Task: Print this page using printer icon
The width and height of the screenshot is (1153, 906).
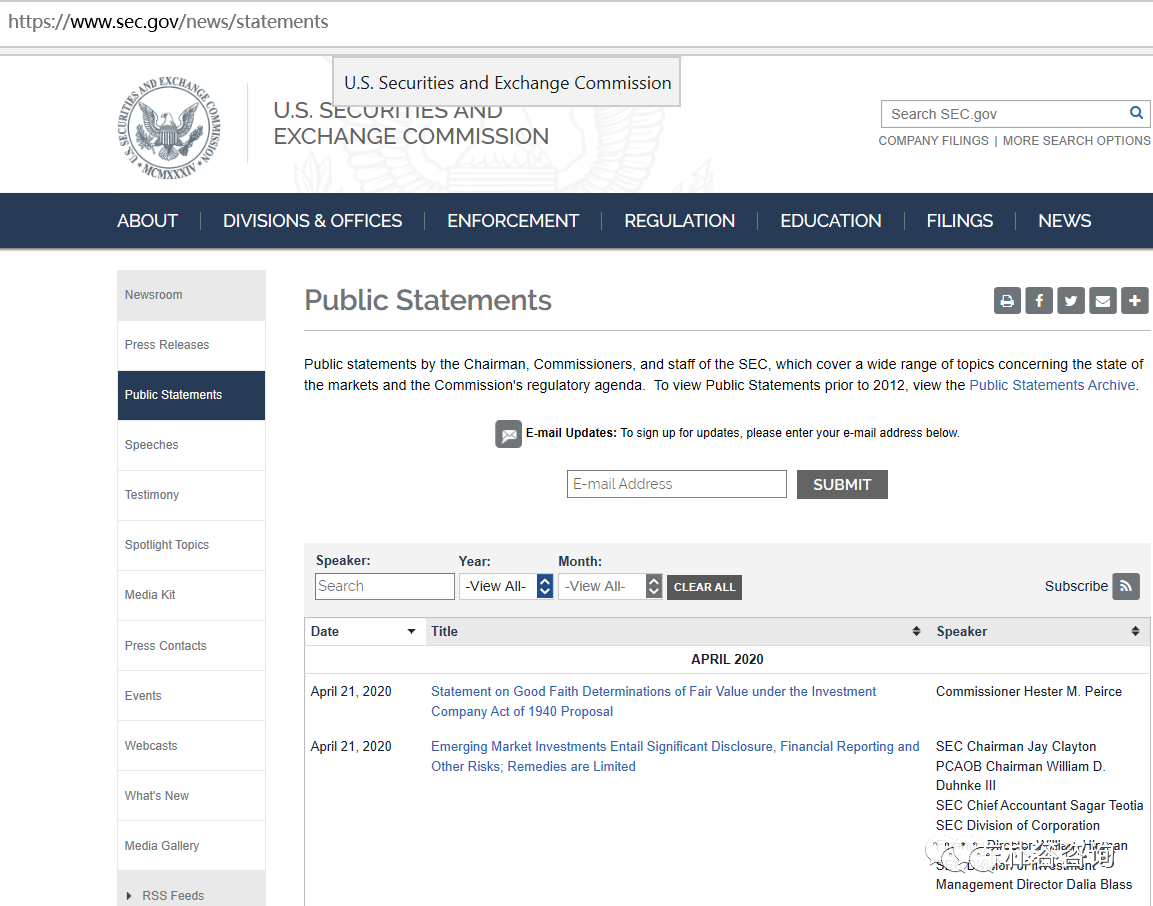Action: coord(1007,301)
